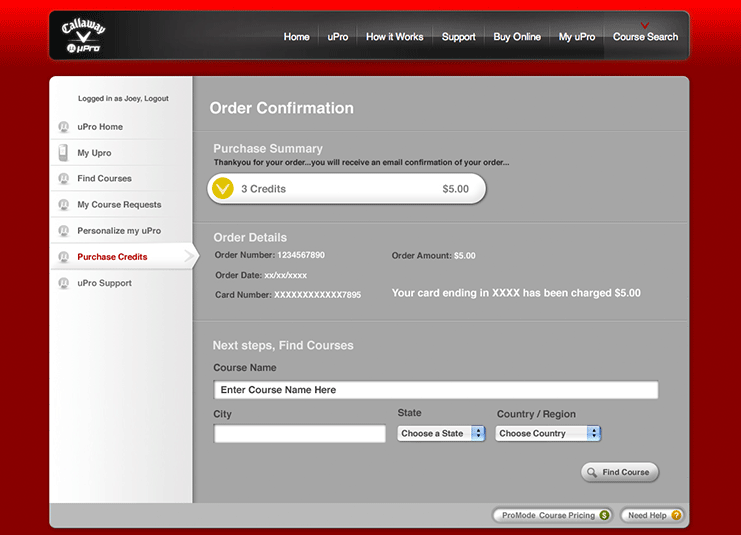
Task: Open Buy Online in the navigation
Action: tap(517, 37)
